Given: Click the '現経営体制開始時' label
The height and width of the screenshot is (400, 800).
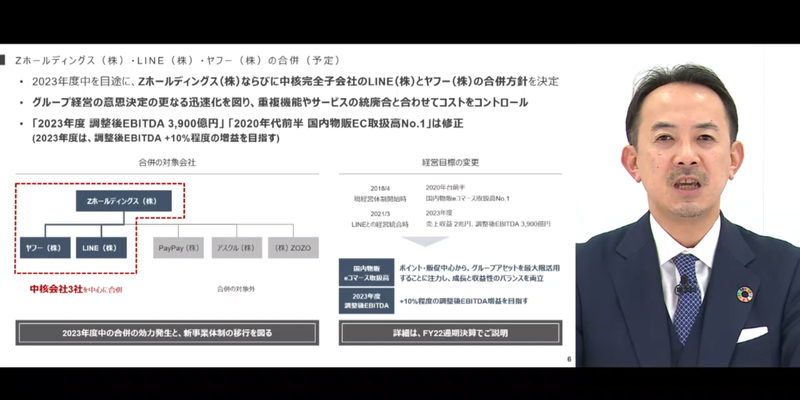Looking at the screenshot, I should click(x=380, y=198).
